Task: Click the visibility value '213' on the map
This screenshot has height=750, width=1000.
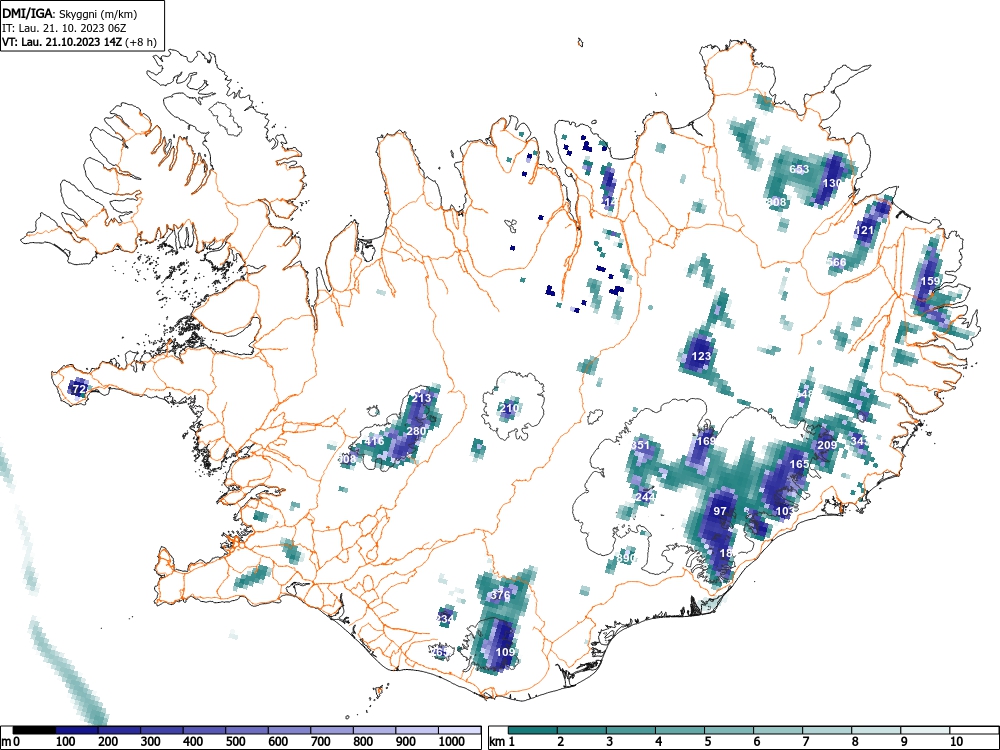Action: click(x=421, y=397)
